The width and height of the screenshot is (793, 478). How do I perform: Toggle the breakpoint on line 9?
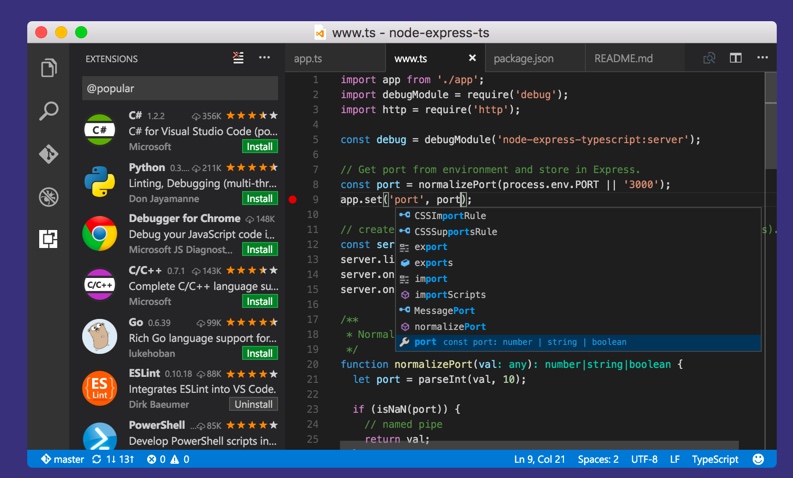293,199
